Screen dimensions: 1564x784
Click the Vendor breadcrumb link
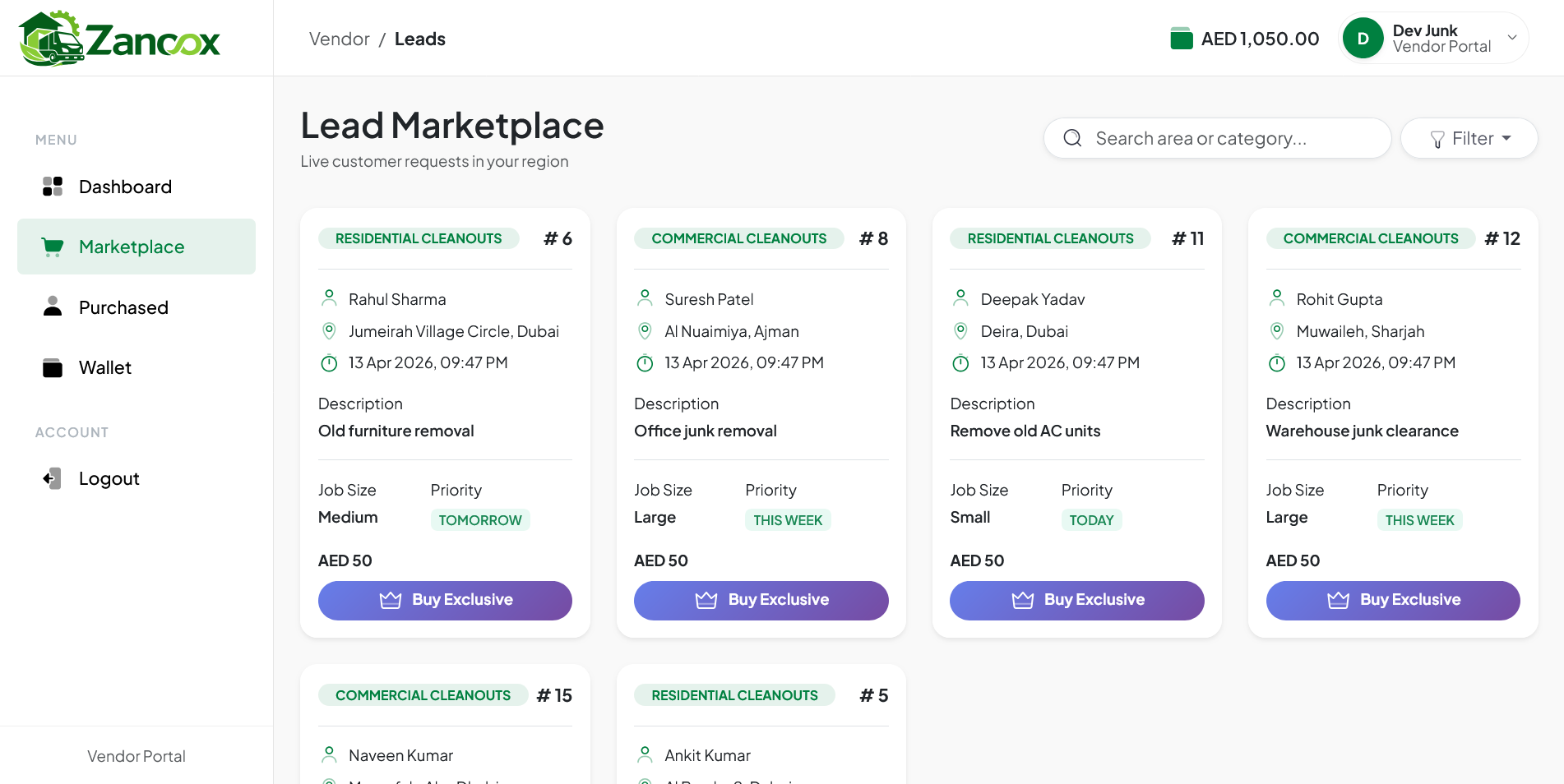(x=340, y=39)
